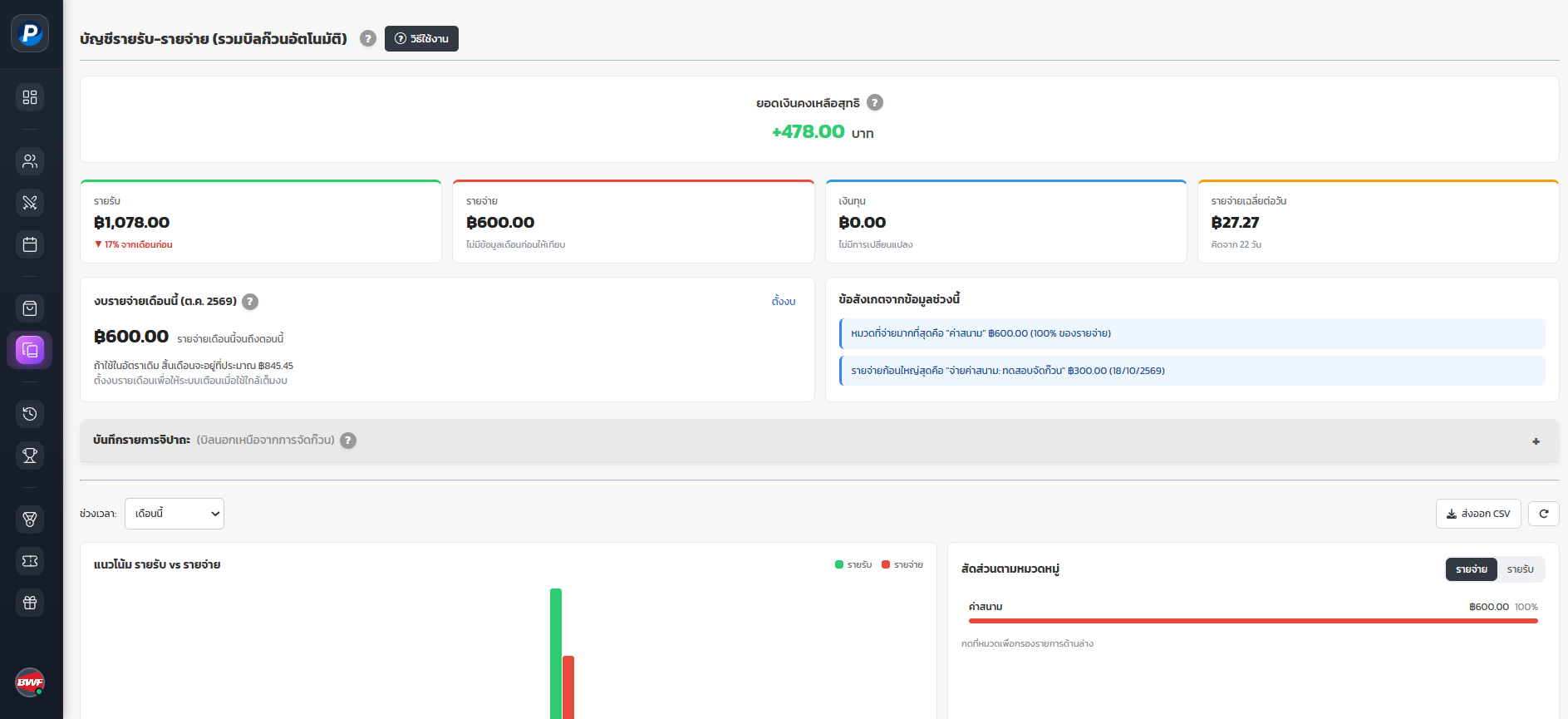This screenshot has height=719, width=1568.
Task: Open the trophy icon in sidebar
Action: click(x=30, y=456)
